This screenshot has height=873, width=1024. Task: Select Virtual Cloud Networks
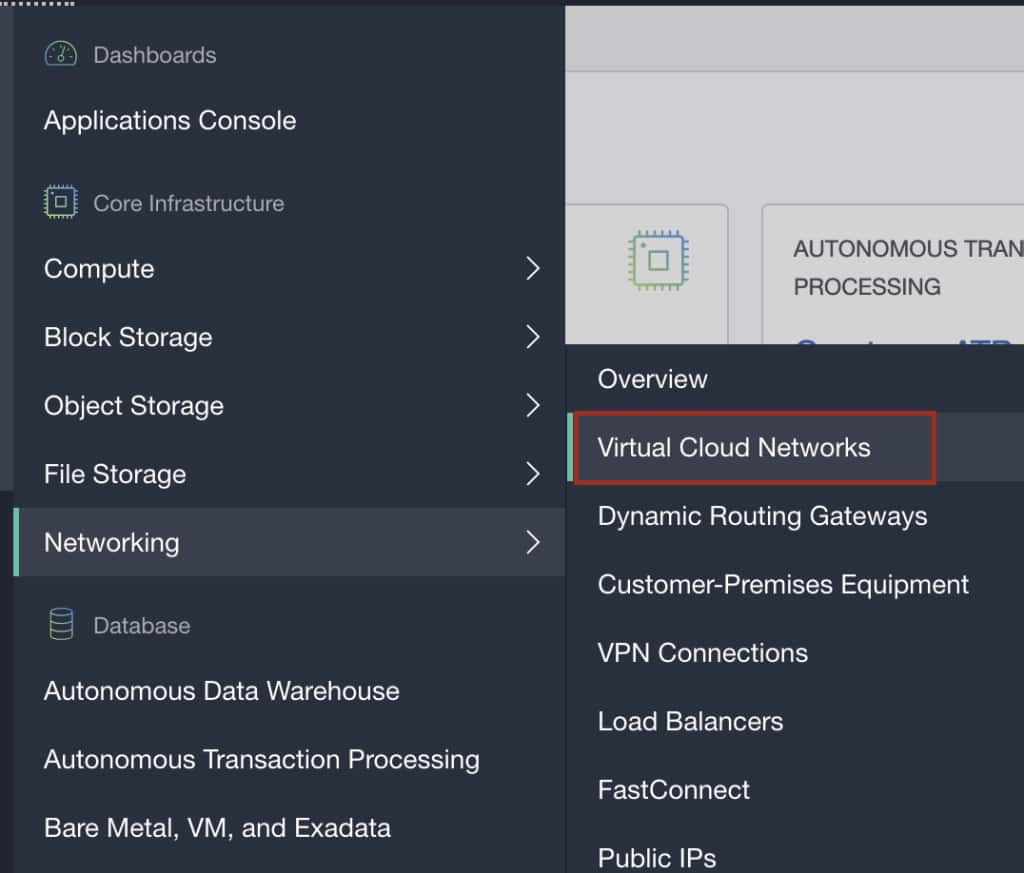pyautogui.click(x=734, y=447)
